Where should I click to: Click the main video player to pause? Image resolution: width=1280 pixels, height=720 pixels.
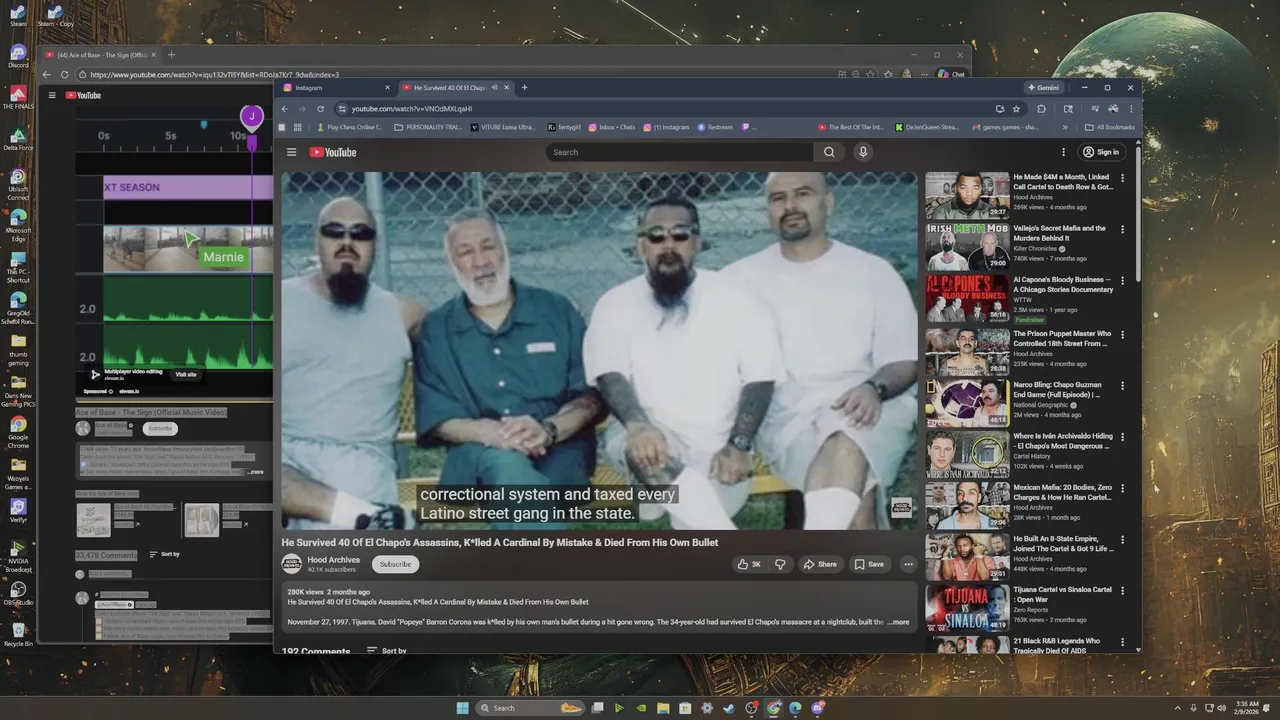pos(599,351)
